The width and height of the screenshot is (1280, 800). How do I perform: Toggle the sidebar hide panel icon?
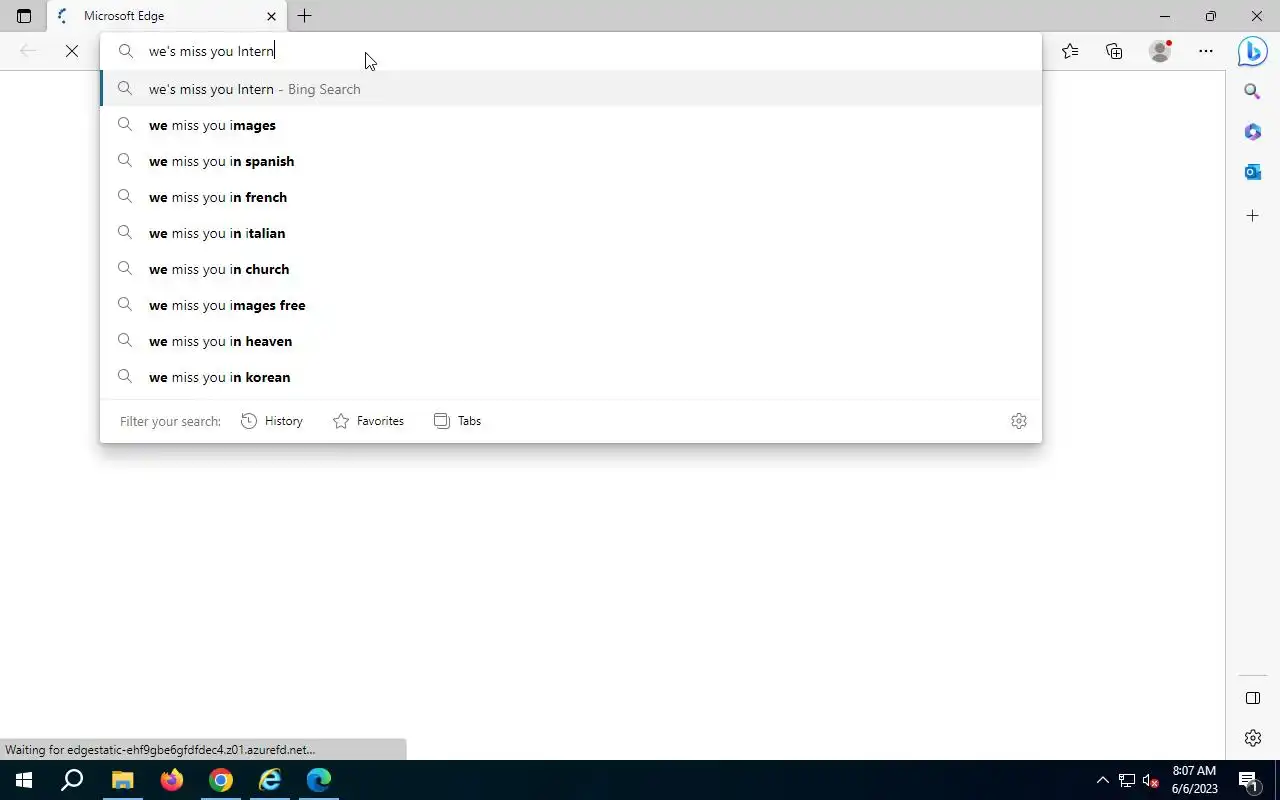coord(1252,698)
